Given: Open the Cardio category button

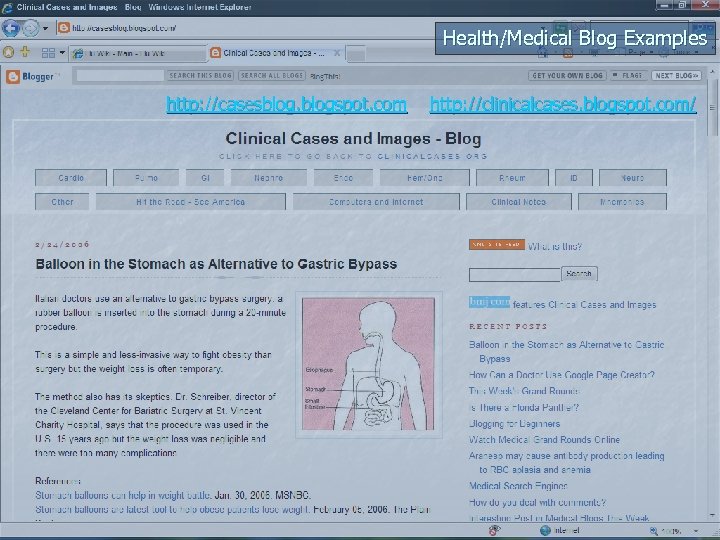Looking at the screenshot, I should coord(71,178).
